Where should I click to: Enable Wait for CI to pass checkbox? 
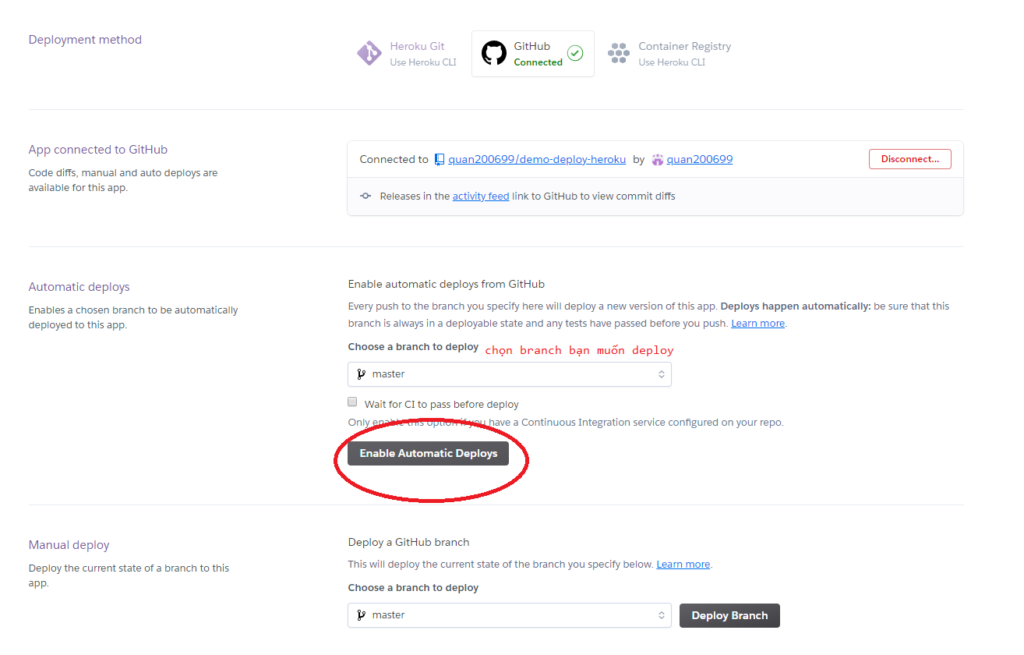352,402
